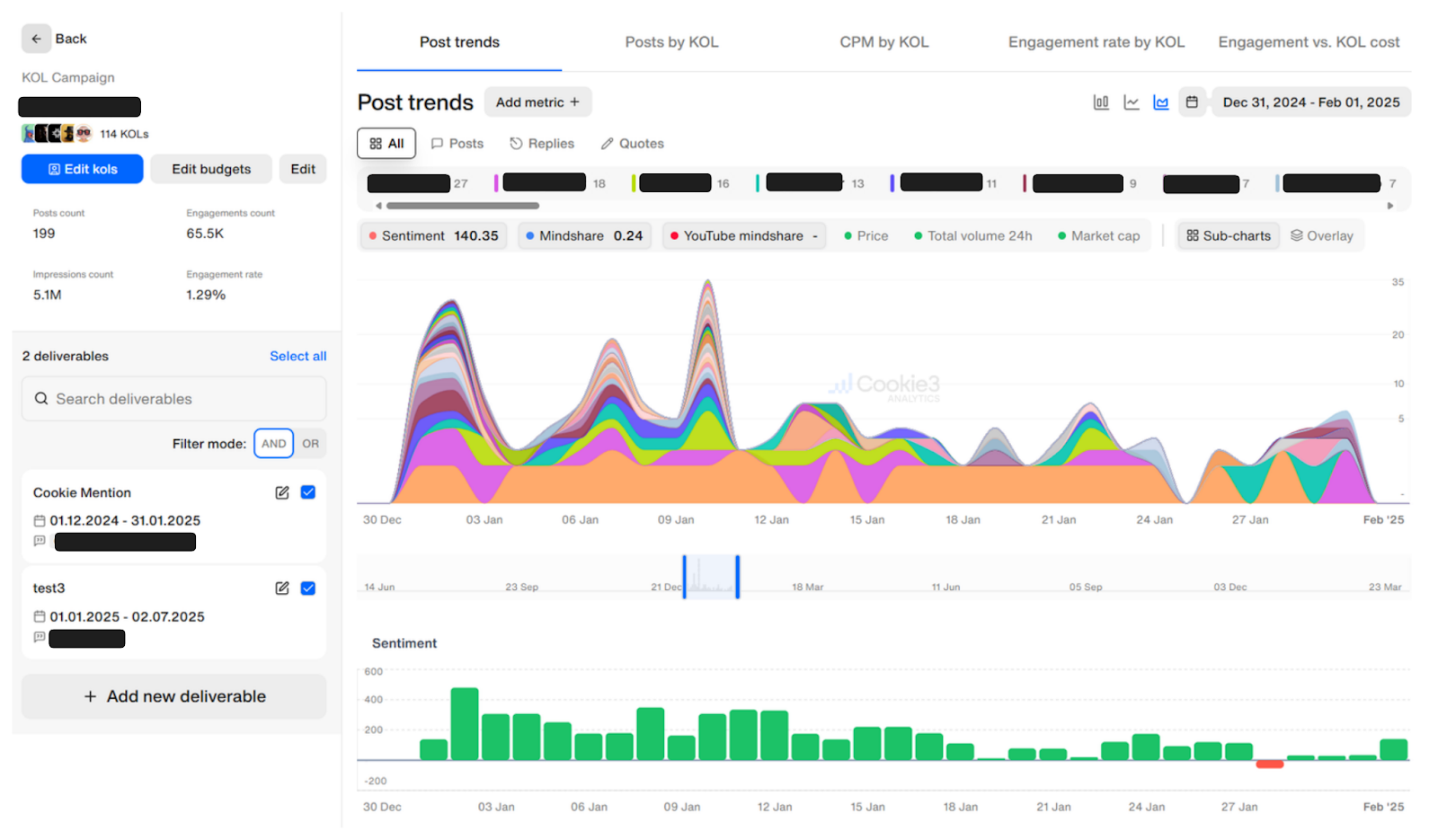This screenshot has height=840, width=1438.
Task: Open the calendar date picker icon
Action: tap(1192, 102)
